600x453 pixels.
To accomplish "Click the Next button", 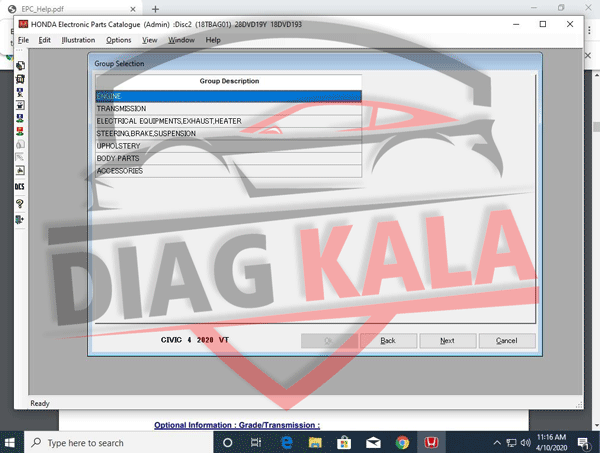I will click(447, 341).
